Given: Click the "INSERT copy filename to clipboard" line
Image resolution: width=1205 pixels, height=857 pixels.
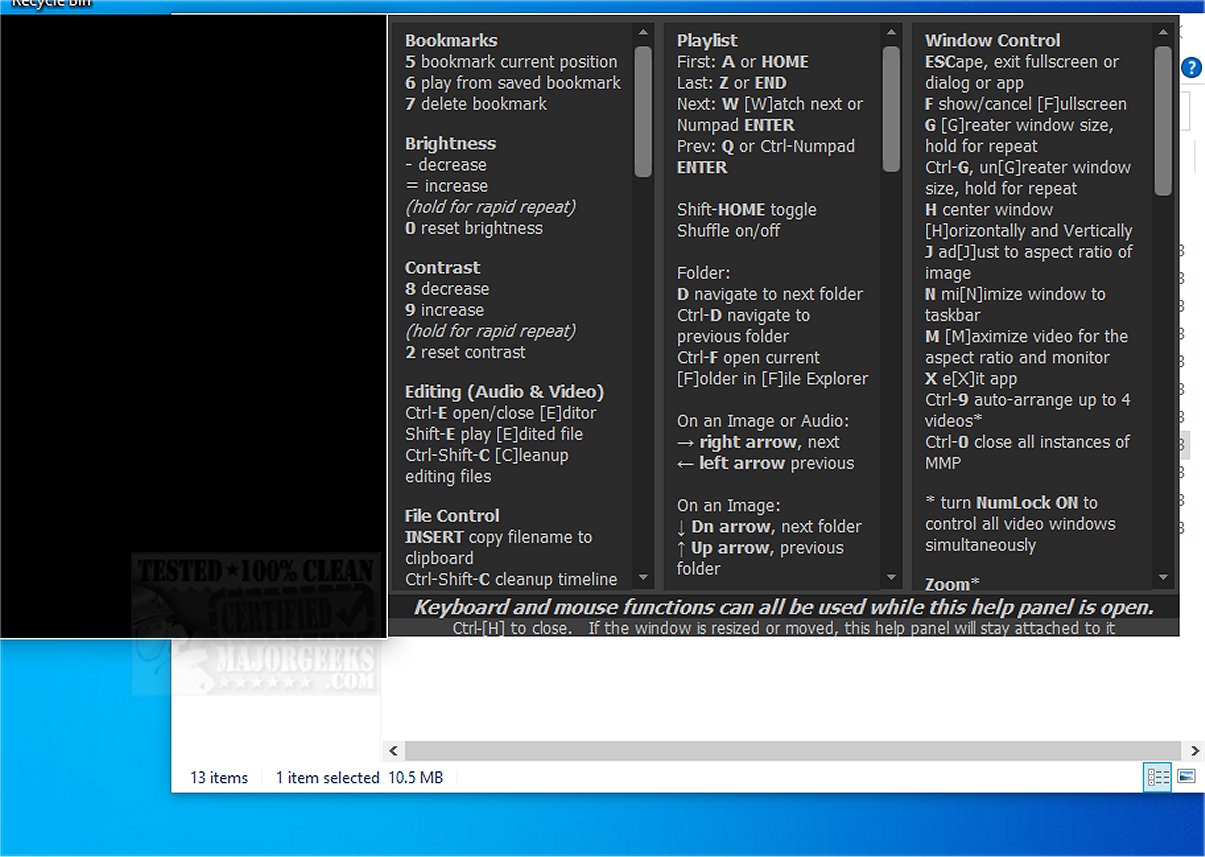Looking at the screenshot, I should (498, 548).
